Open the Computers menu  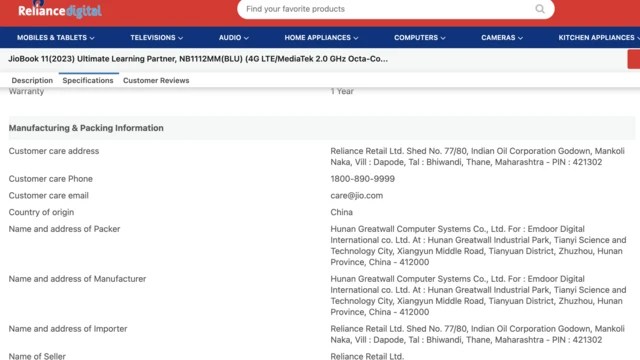pyautogui.click(x=420, y=38)
